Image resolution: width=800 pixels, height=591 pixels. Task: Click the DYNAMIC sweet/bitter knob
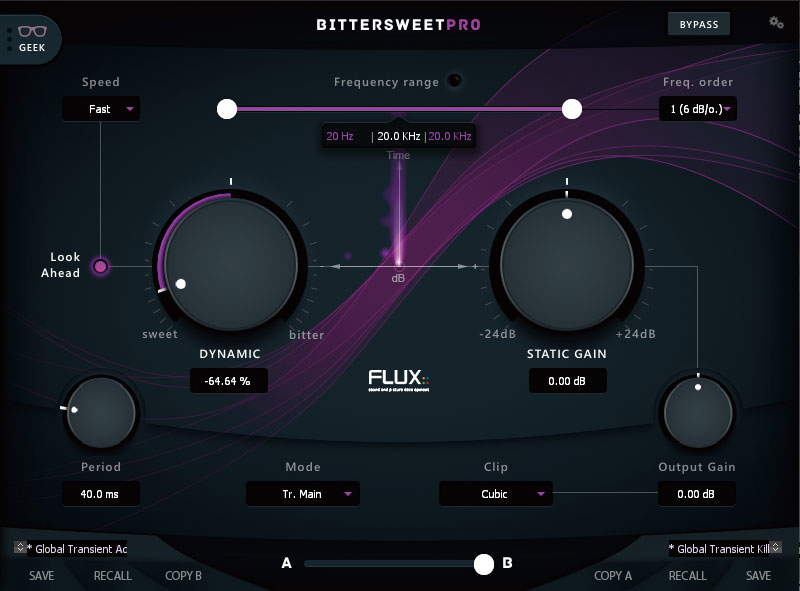pyautogui.click(x=231, y=265)
